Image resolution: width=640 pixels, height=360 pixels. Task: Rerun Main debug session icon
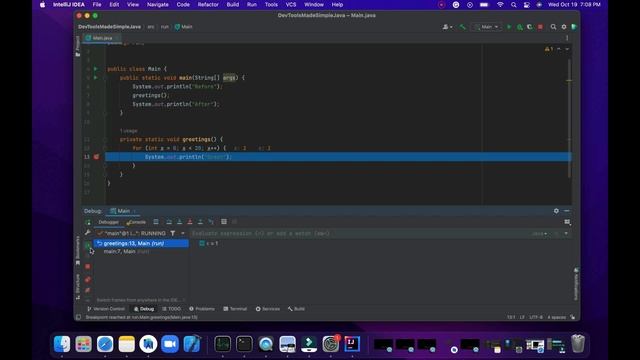[88, 222]
